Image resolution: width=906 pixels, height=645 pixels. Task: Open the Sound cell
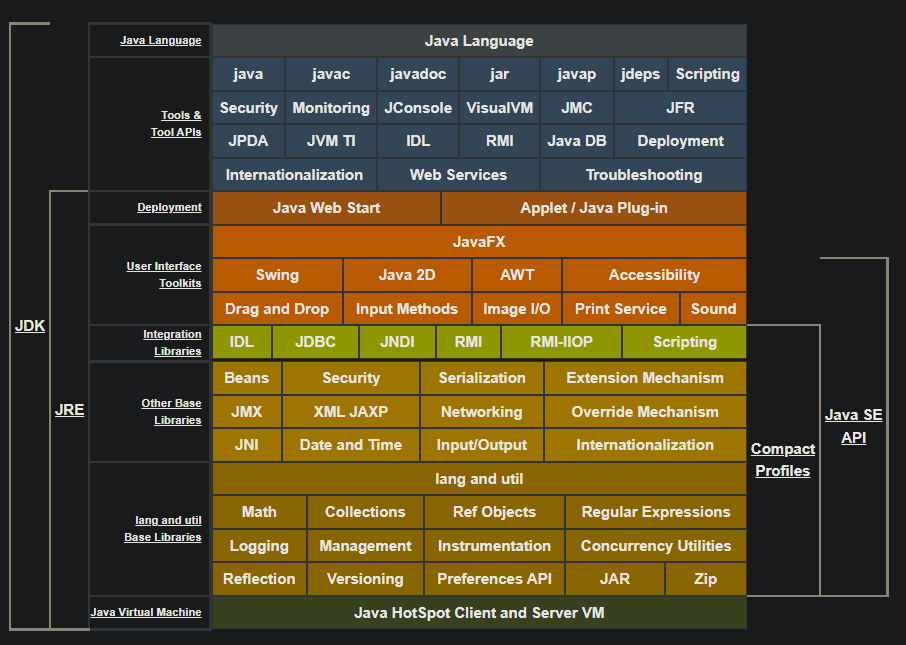(714, 309)
